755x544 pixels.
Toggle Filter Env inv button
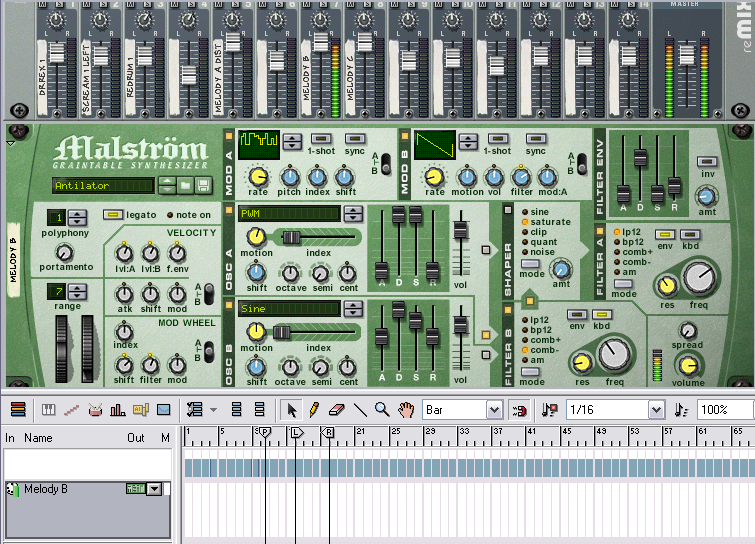(x=707, y=162)
